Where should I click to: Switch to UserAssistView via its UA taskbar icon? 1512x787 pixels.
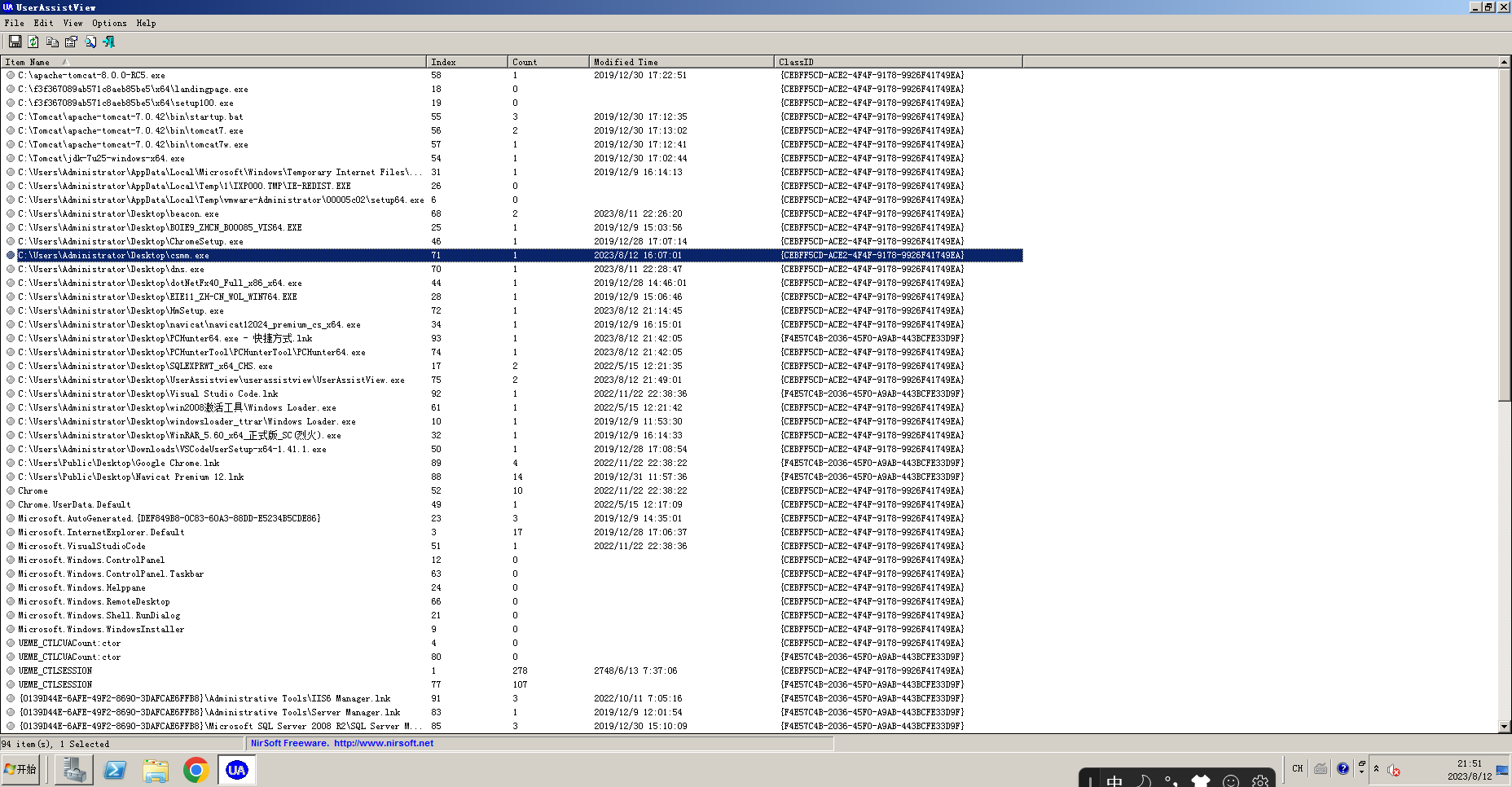point(236,769)
